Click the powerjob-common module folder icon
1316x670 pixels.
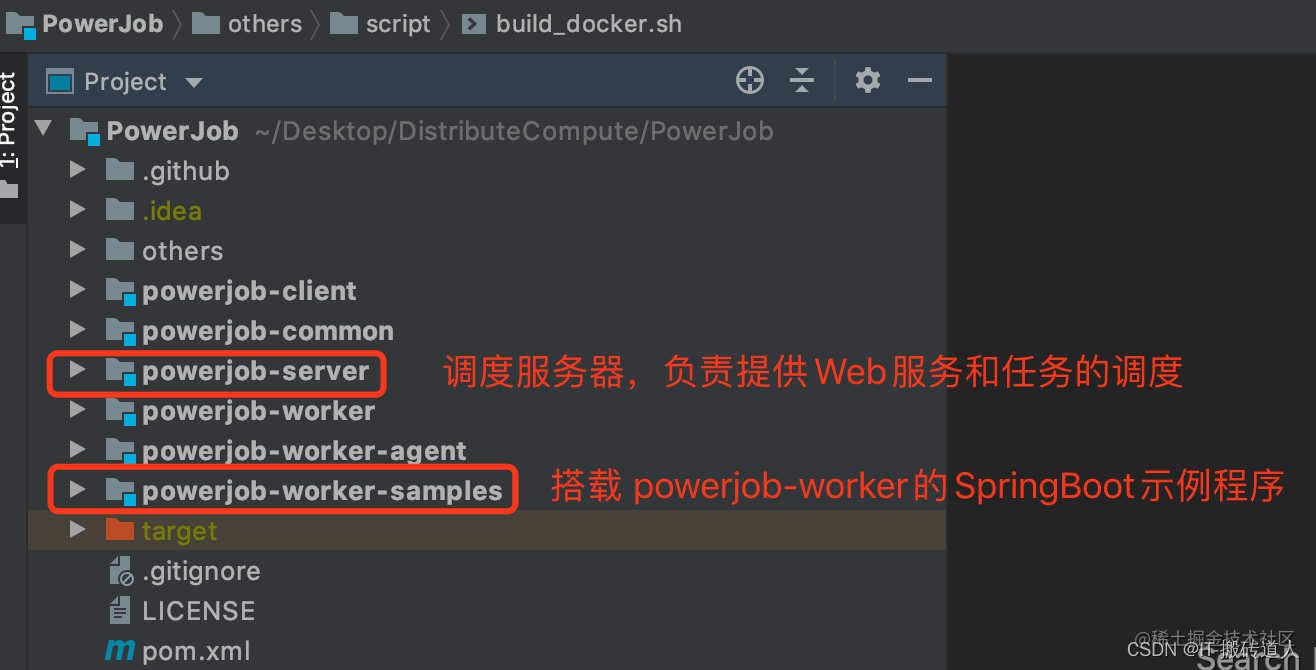[x=120, y=331]
